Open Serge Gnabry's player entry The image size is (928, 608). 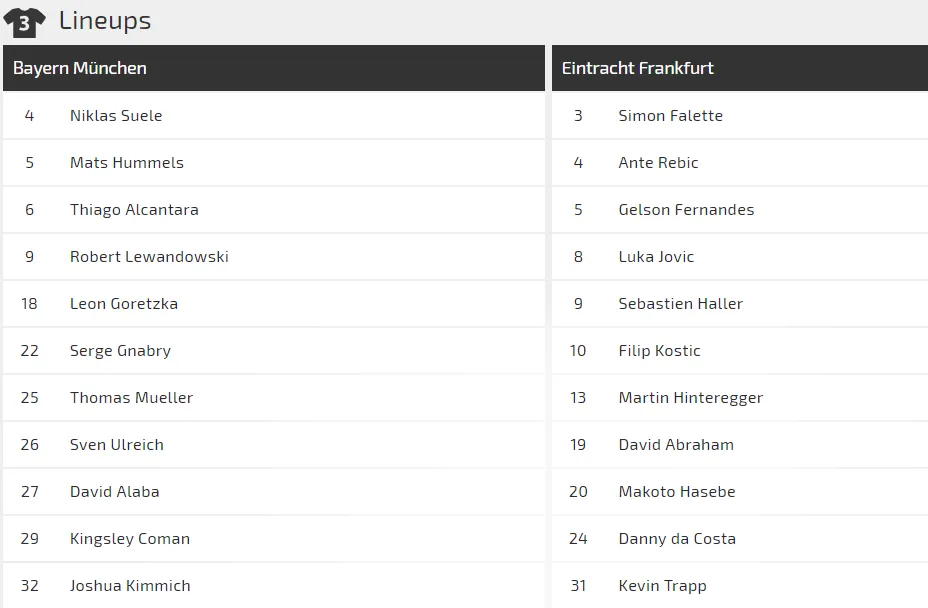pos(120,351)
